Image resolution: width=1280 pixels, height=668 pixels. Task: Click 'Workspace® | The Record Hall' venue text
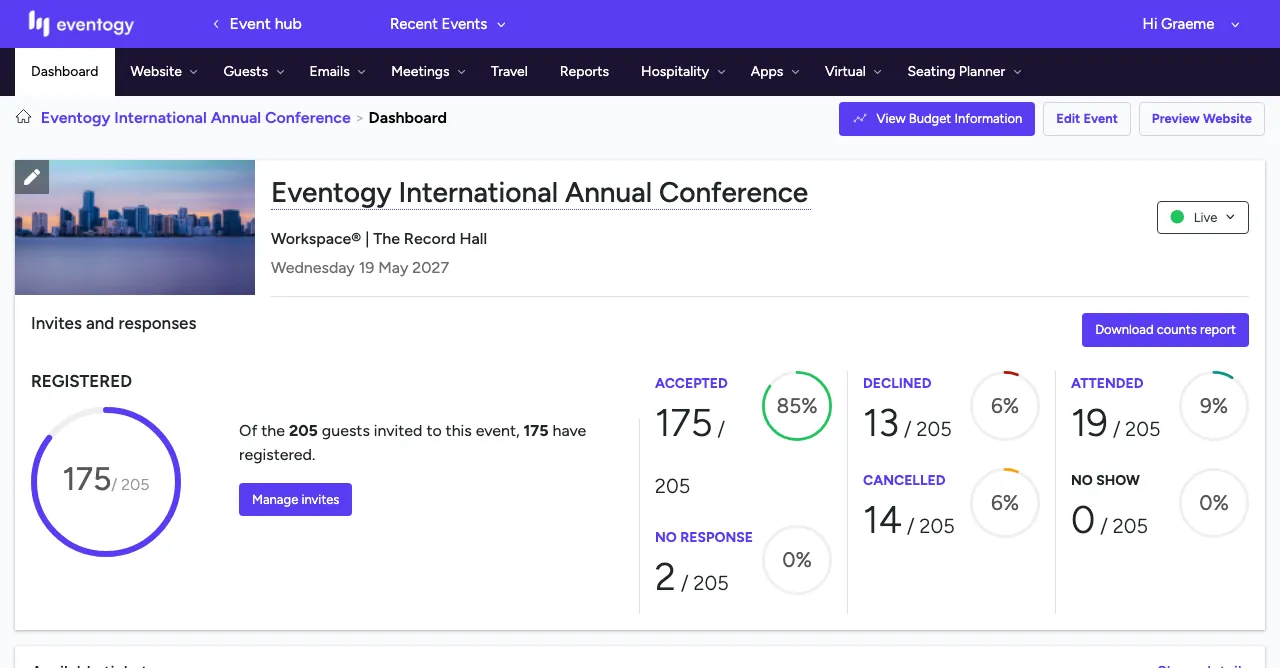(379, 239)
